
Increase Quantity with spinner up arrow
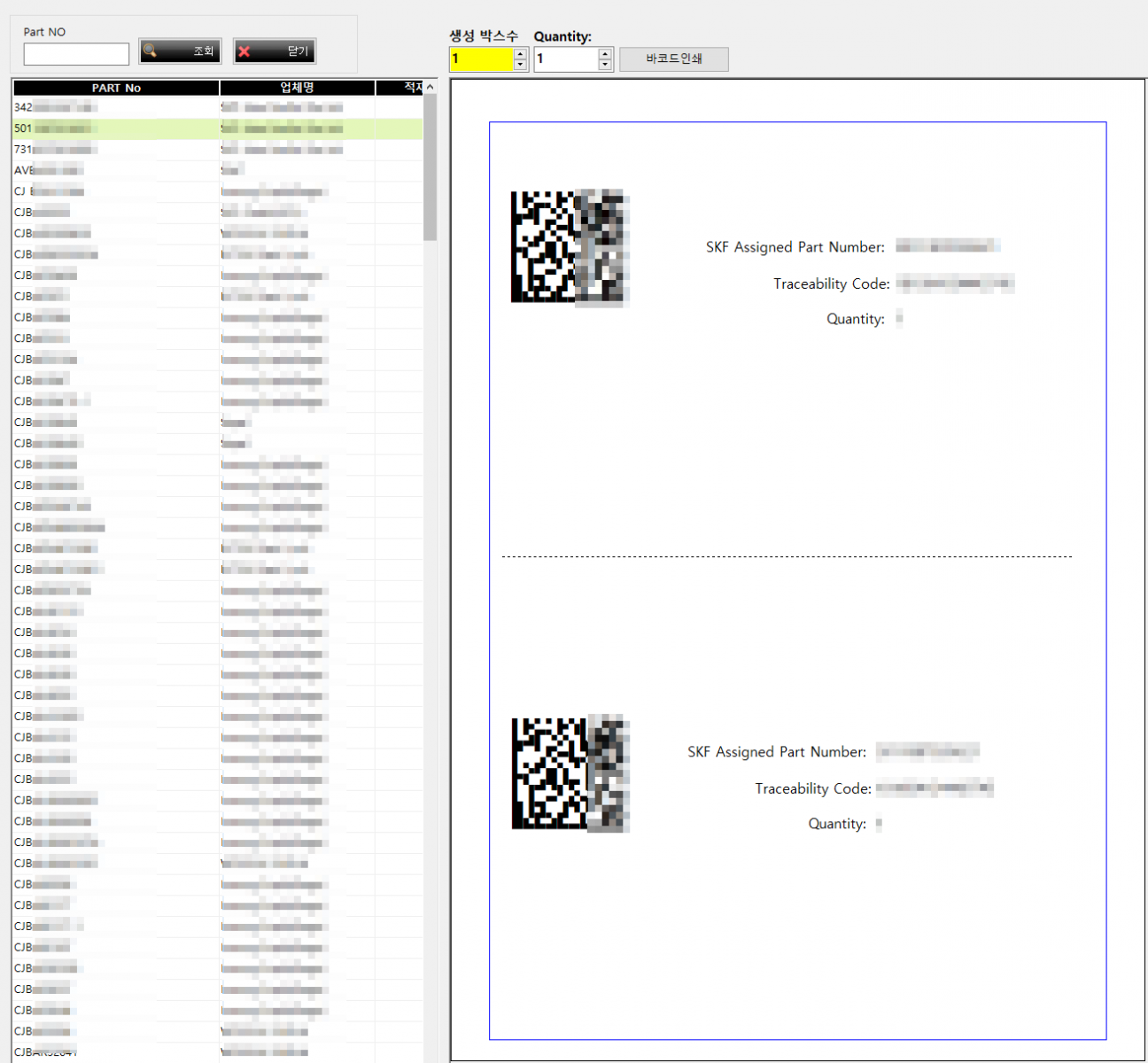click(605, 54)
